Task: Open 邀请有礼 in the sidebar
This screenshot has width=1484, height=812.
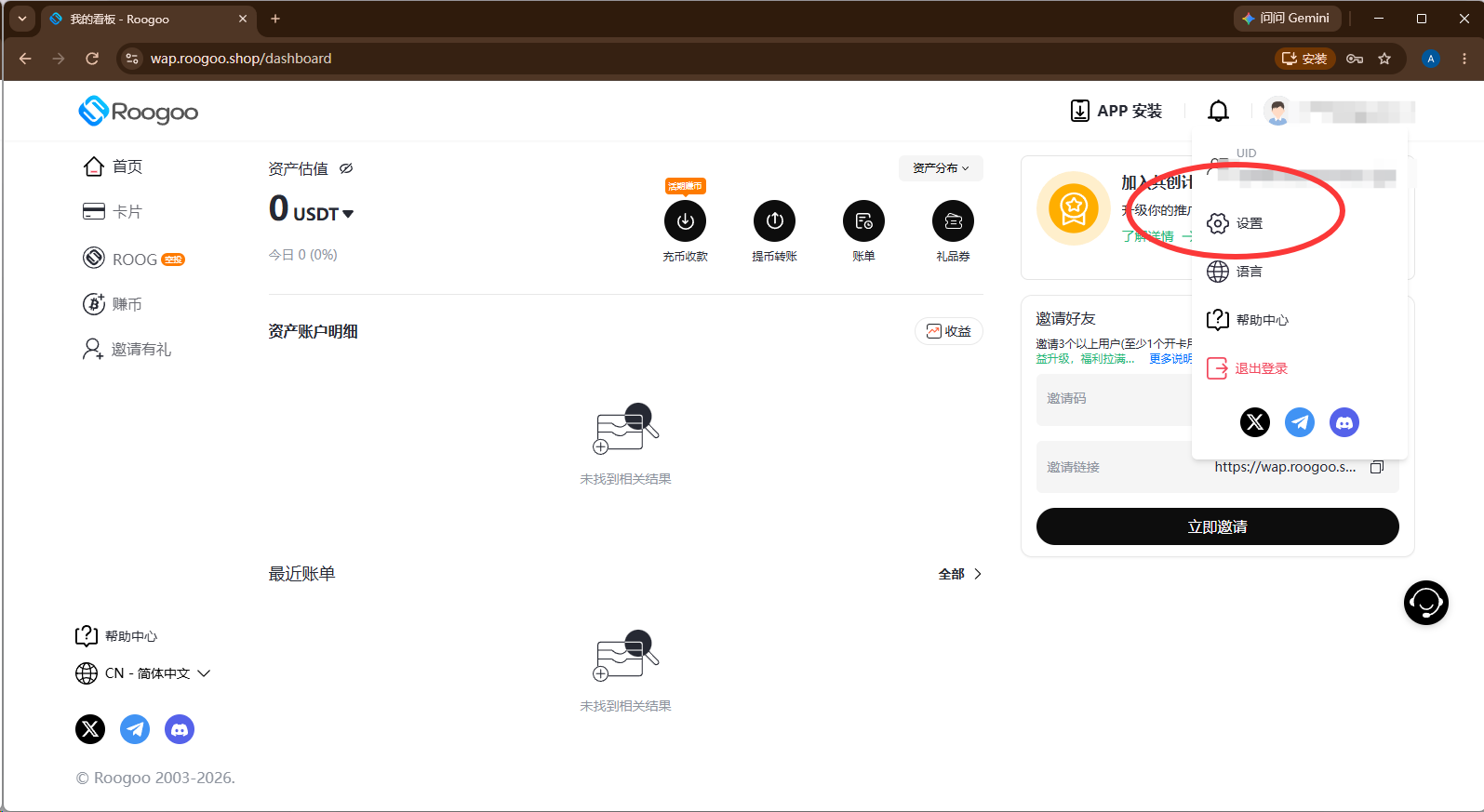Action: (127, 349)
